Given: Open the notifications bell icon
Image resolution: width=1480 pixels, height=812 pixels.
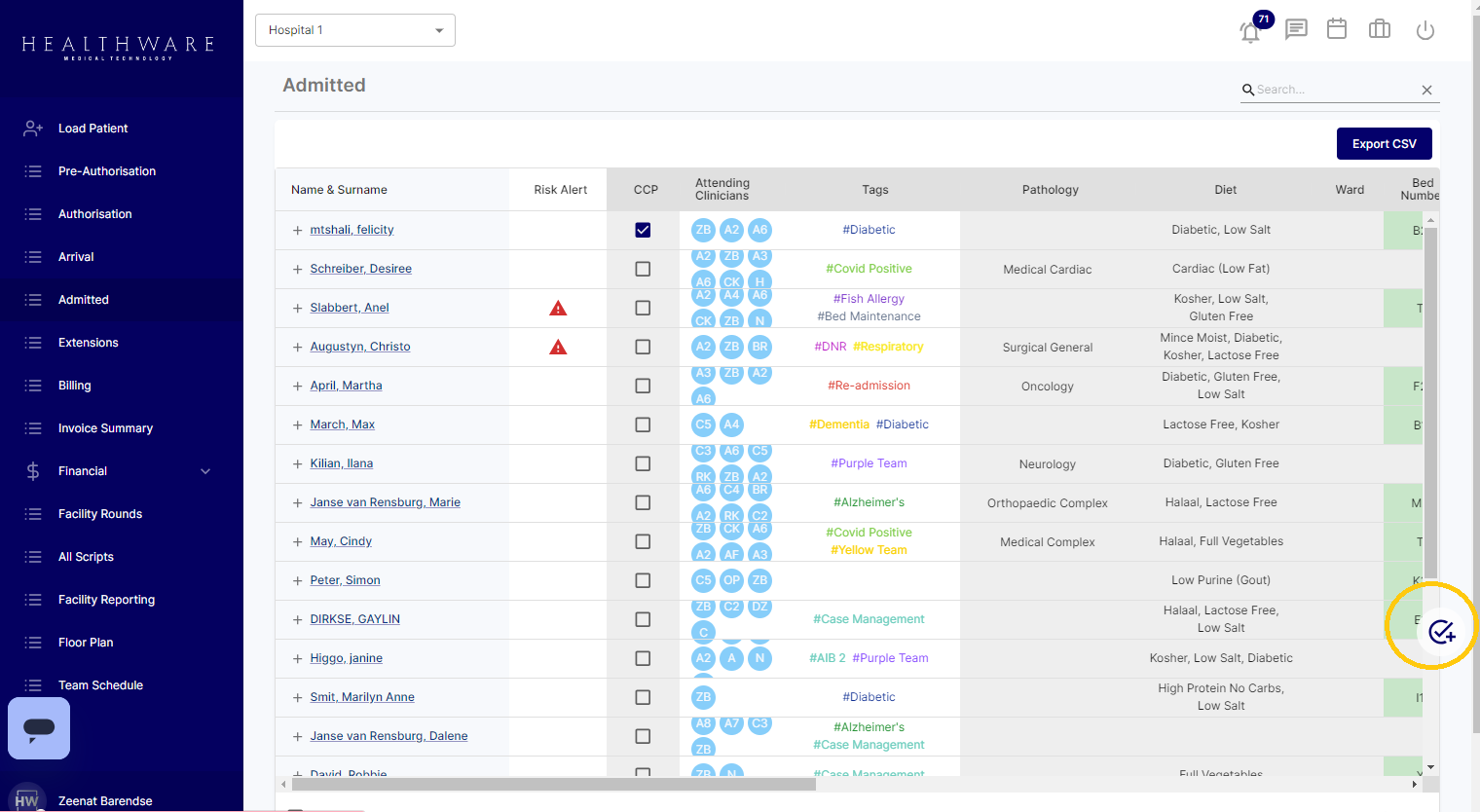Looking at the screenshot, I should 1250,31.
